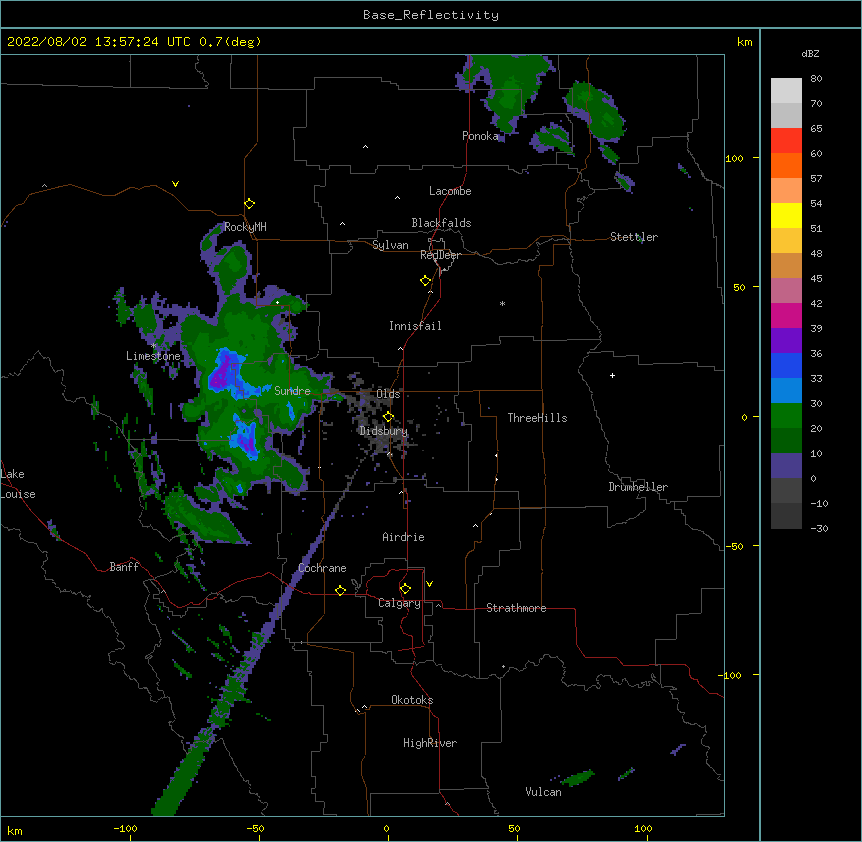Screen dimensions: 862x842
Task: Click the green swatch between 30 and 20 dBZ
Action: 786,416
